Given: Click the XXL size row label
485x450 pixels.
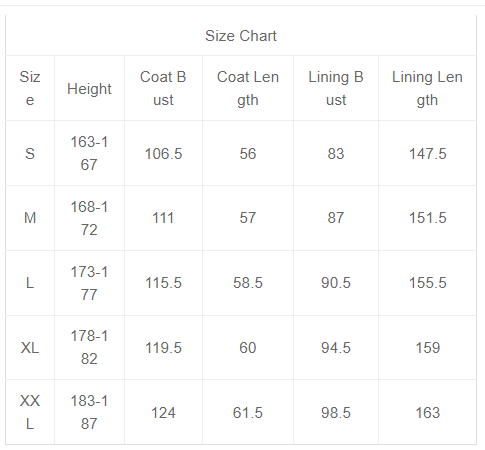Looking at the screenshot, I should 30,412.
